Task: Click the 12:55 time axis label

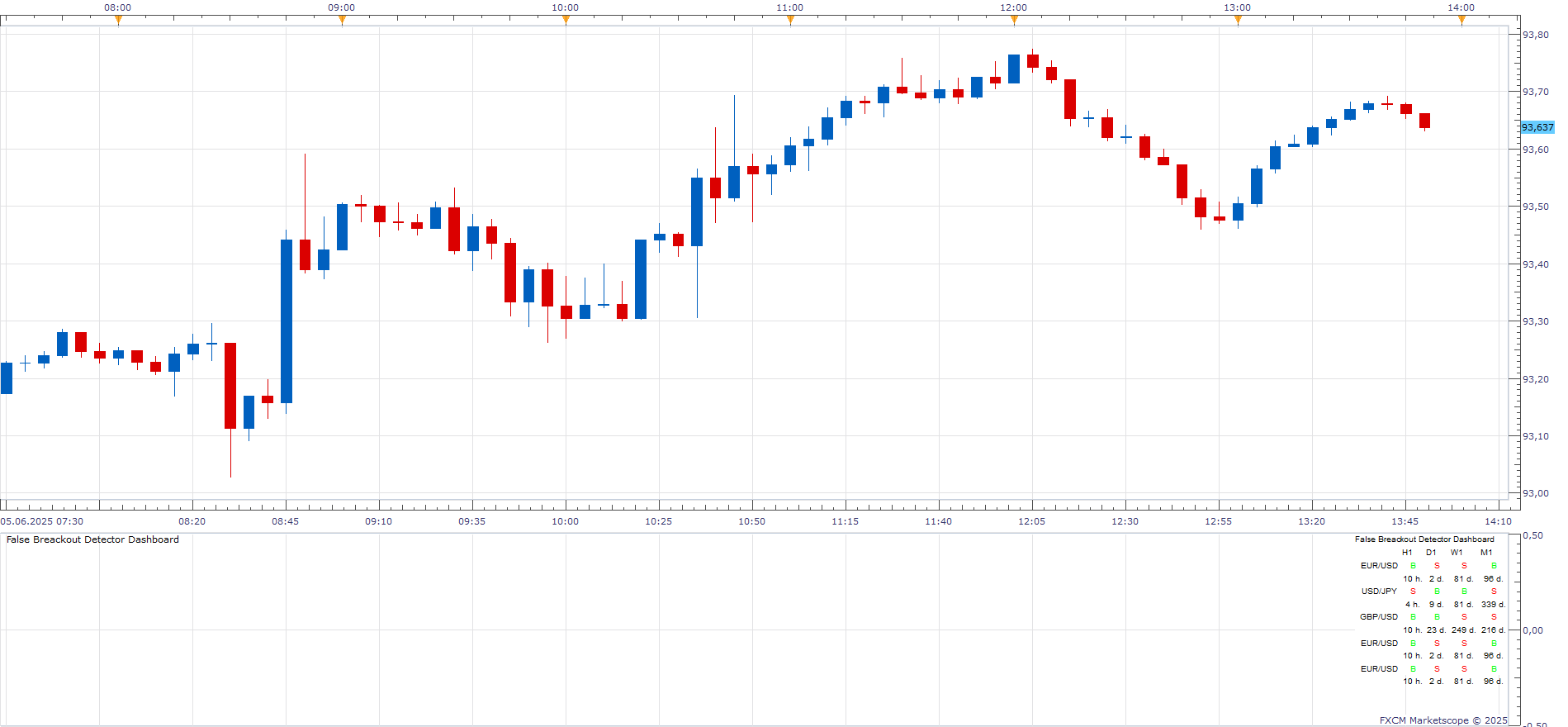Action: (x=1219, y=521)
